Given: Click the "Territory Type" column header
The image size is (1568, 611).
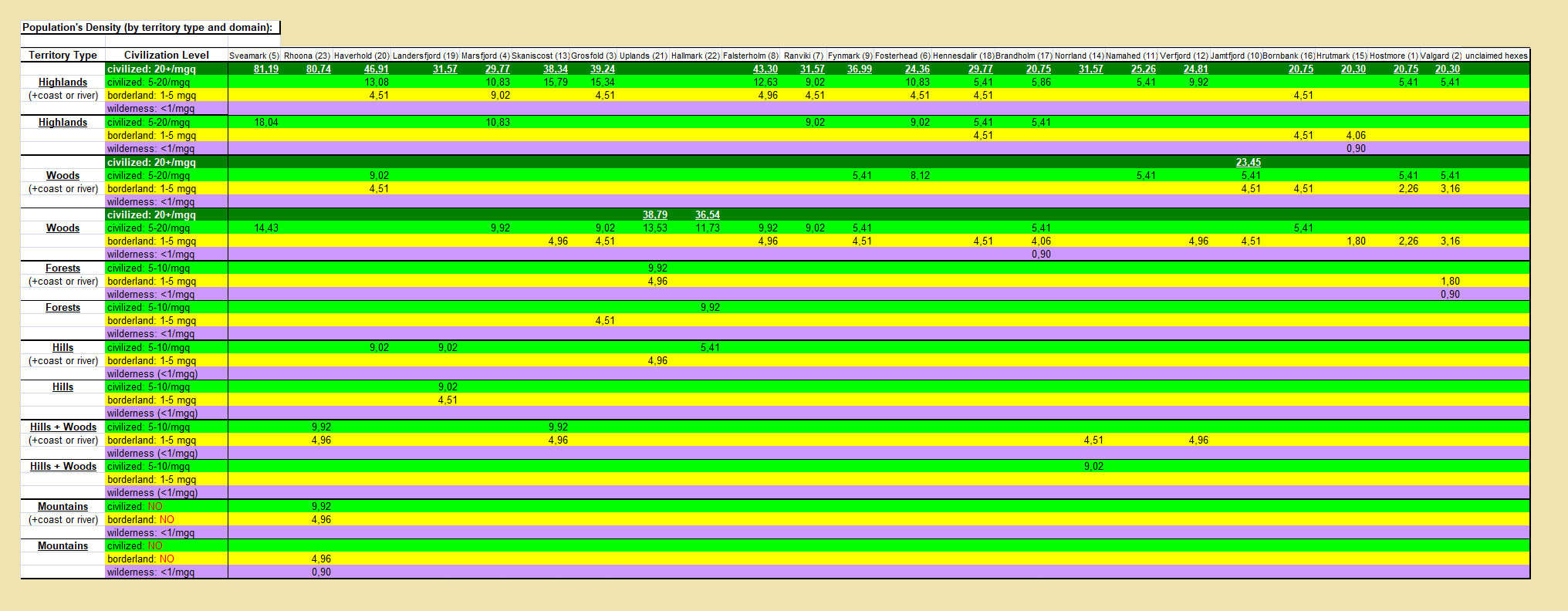Looking at the screenshot, I should point(63,55).
